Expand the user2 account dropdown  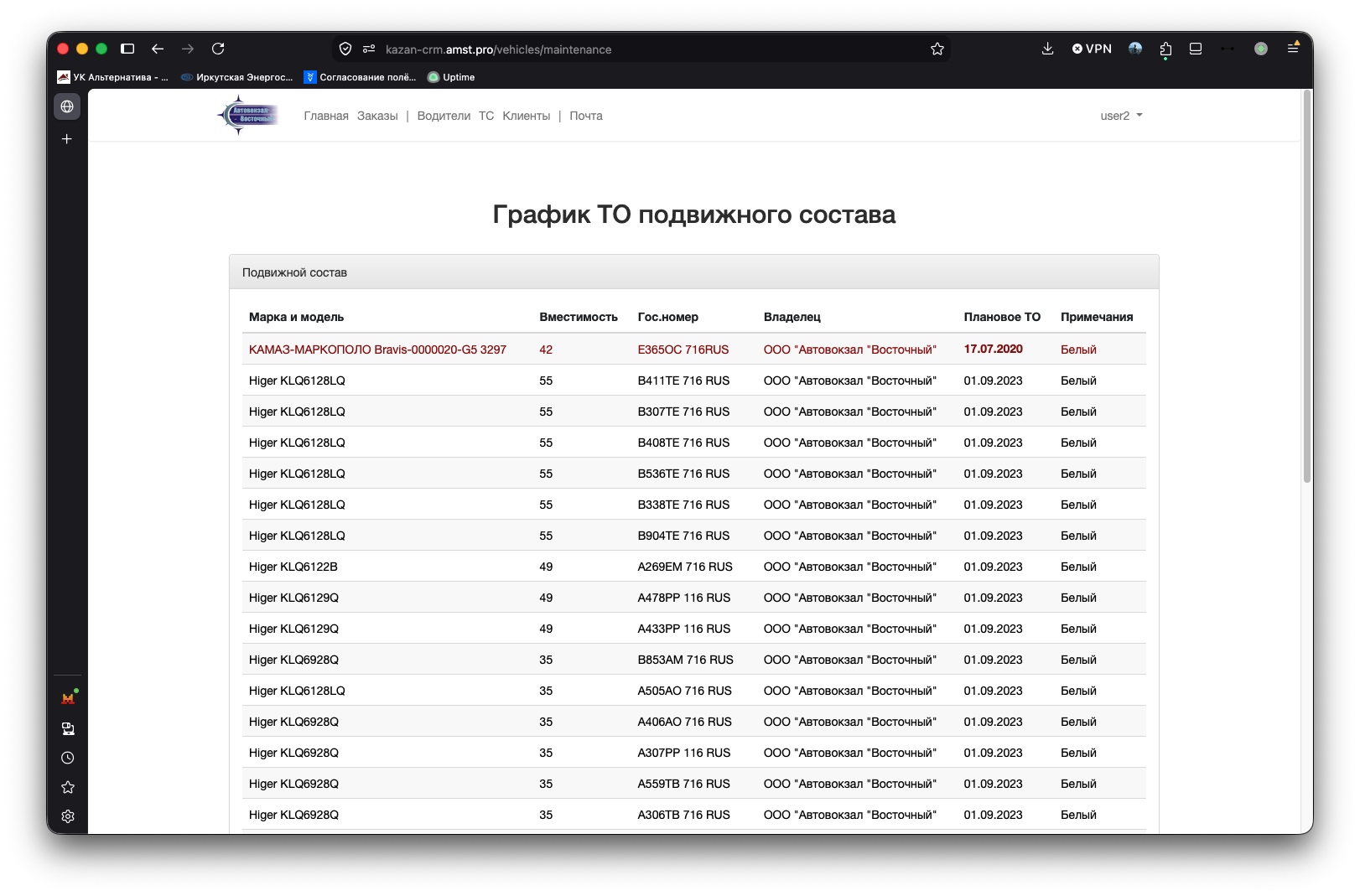pos(1121,116)
